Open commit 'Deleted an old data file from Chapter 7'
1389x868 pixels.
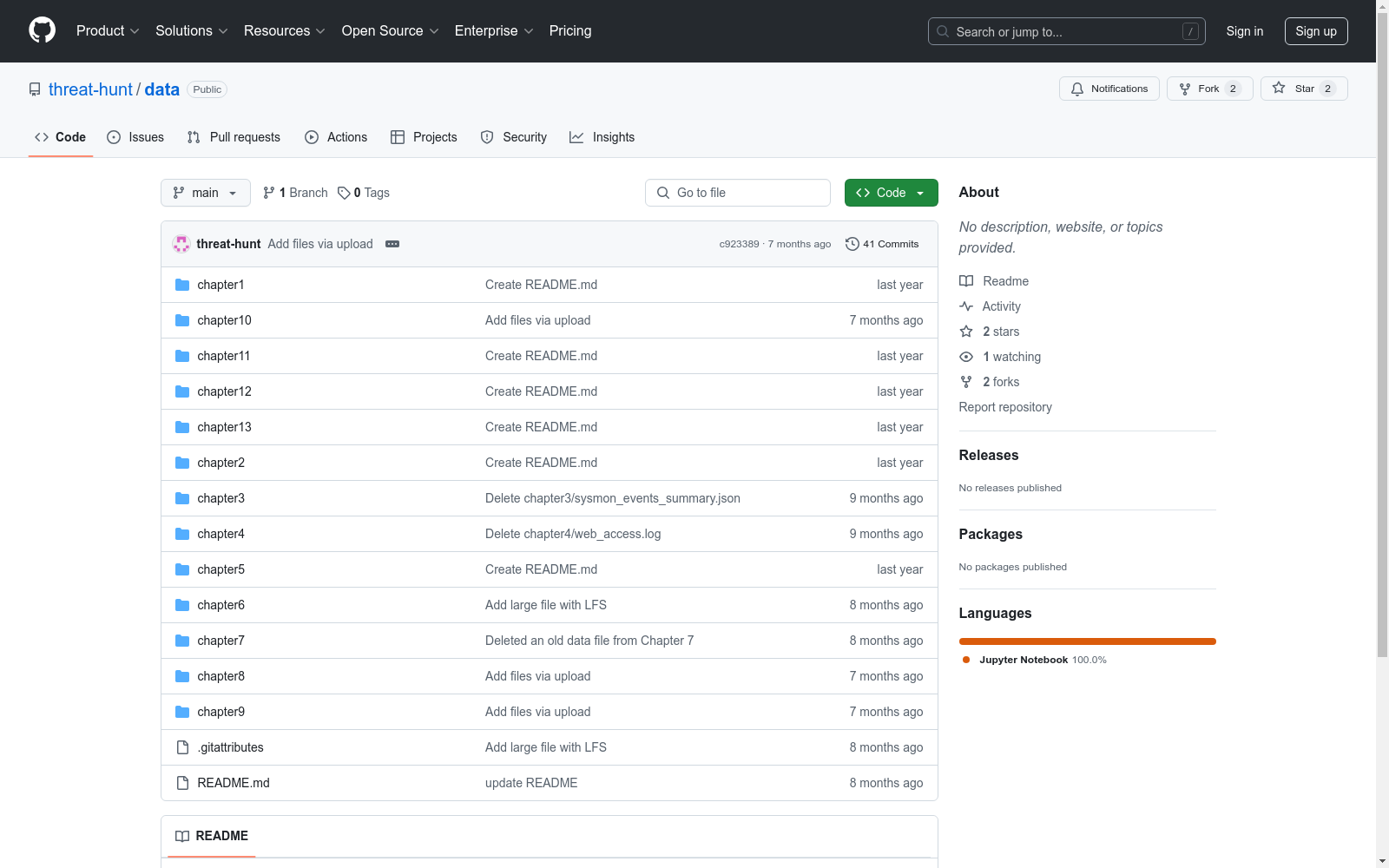(589, 641)
